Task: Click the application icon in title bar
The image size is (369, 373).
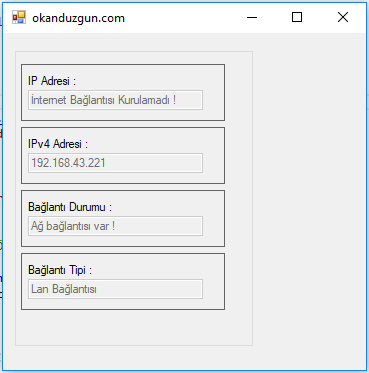Action: pos(19,17)
